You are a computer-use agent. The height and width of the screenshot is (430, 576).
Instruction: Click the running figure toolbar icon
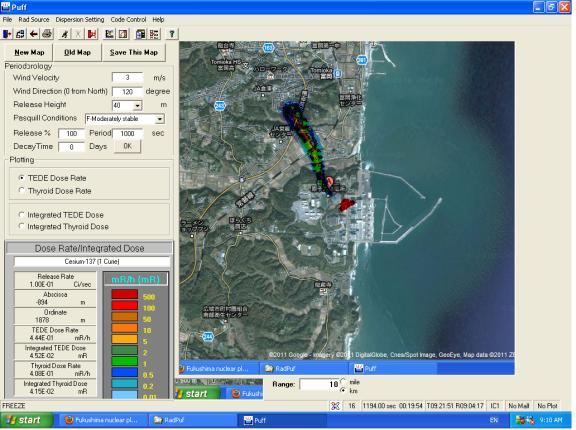[x=65, y=34]
